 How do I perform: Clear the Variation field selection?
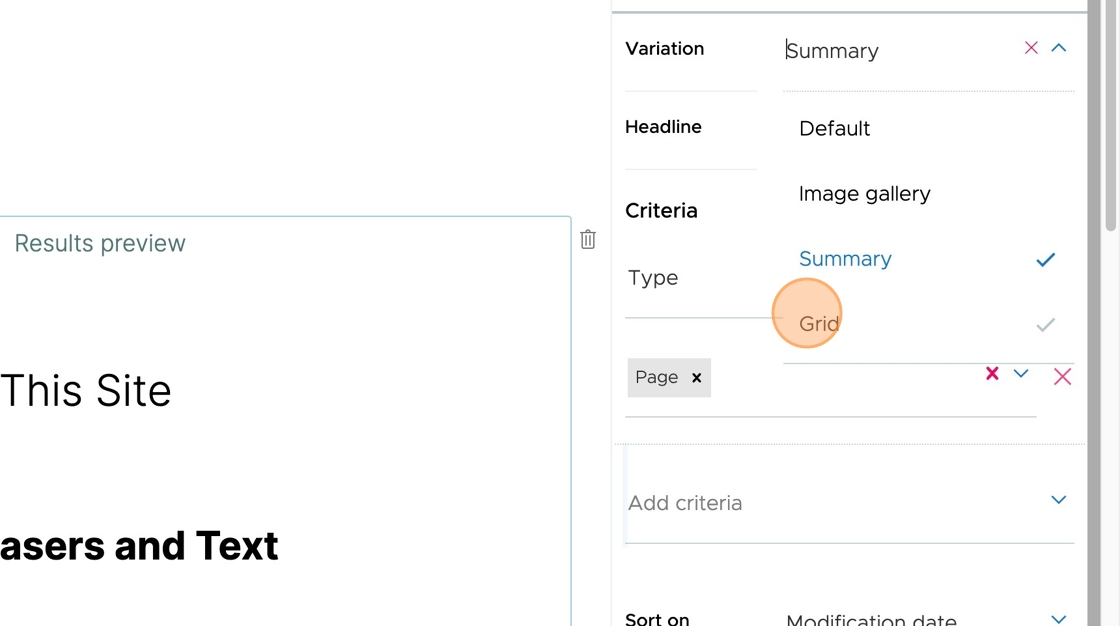pos(1031,48)
